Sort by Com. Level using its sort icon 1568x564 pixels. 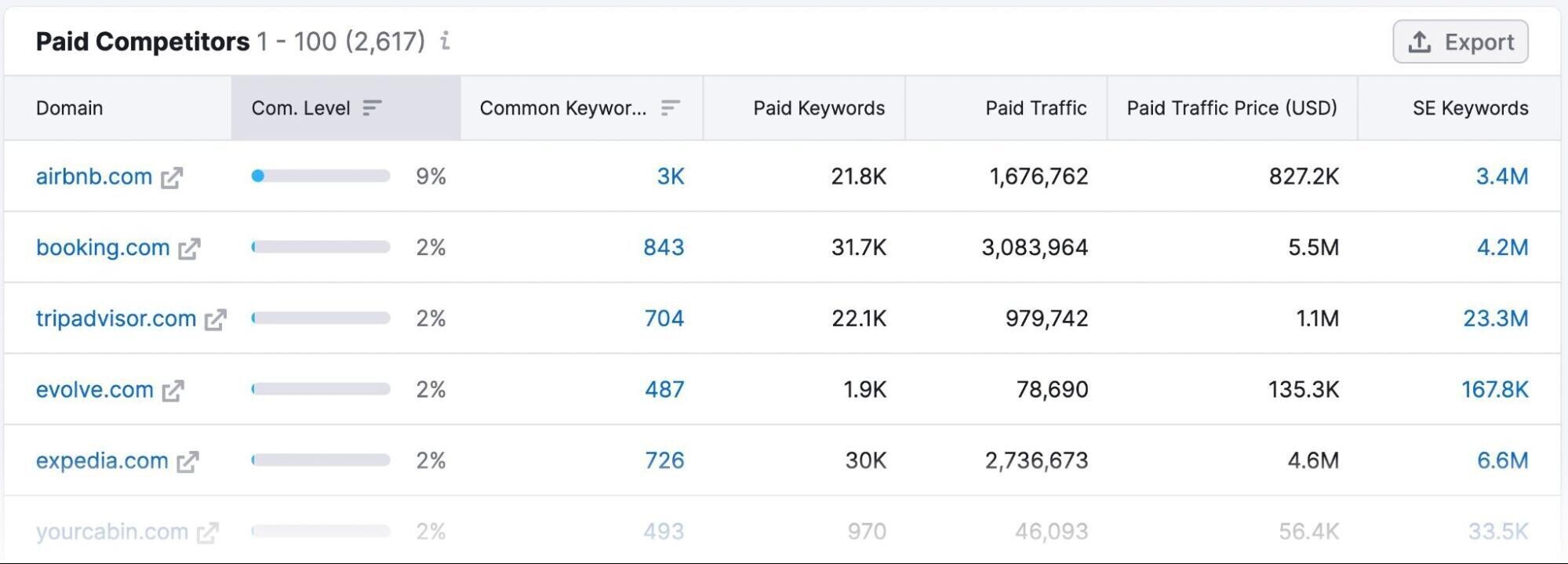pos(372,107)
